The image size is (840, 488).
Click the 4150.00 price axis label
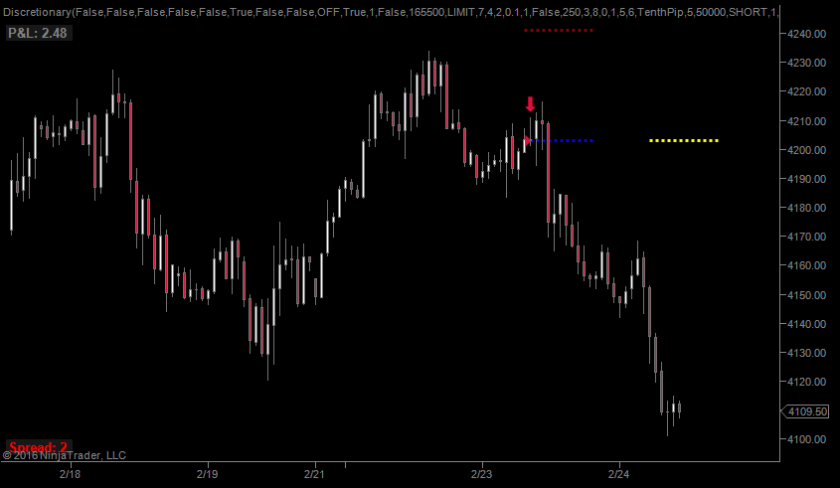click(x=806, y=295)
